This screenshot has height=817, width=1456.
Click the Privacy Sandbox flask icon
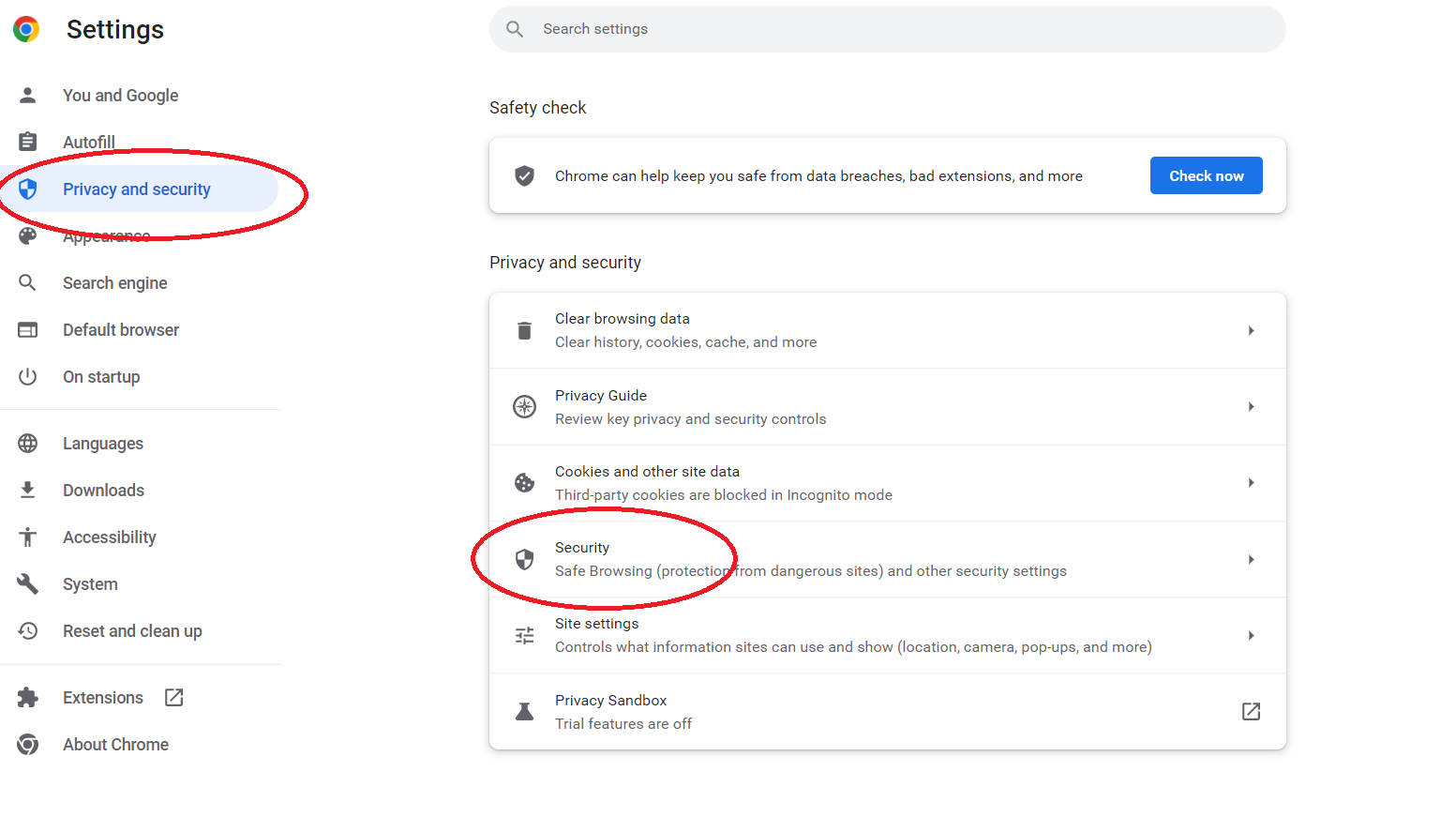(x=524, y=711)
